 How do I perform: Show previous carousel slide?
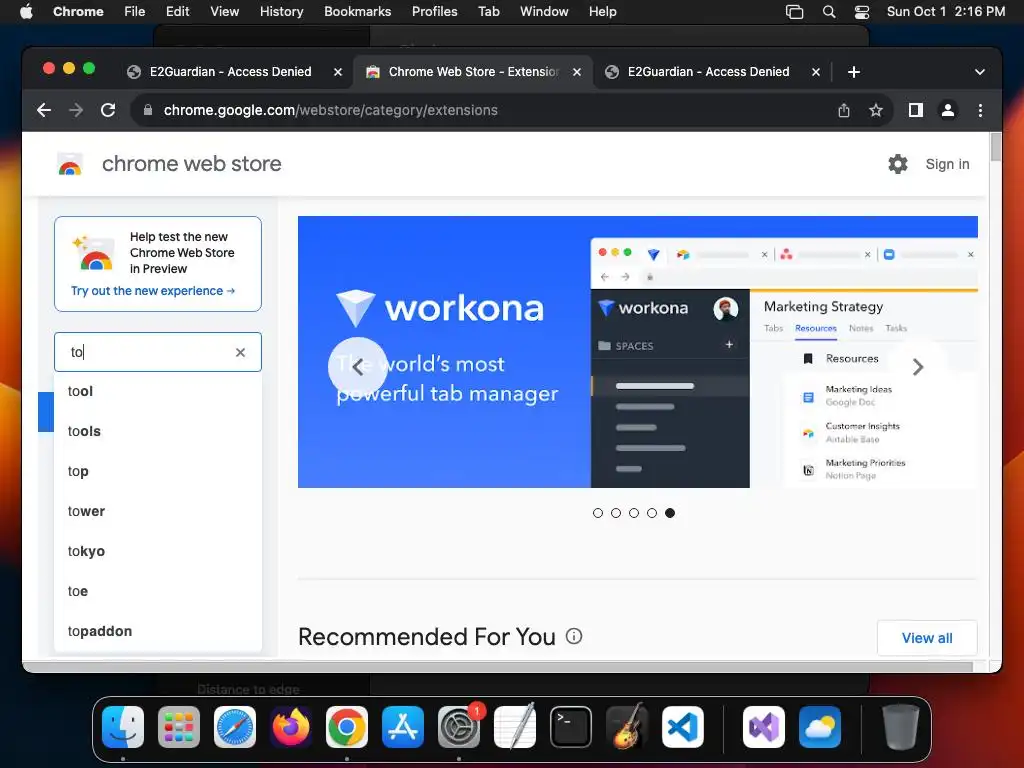(x=357, y=367)
